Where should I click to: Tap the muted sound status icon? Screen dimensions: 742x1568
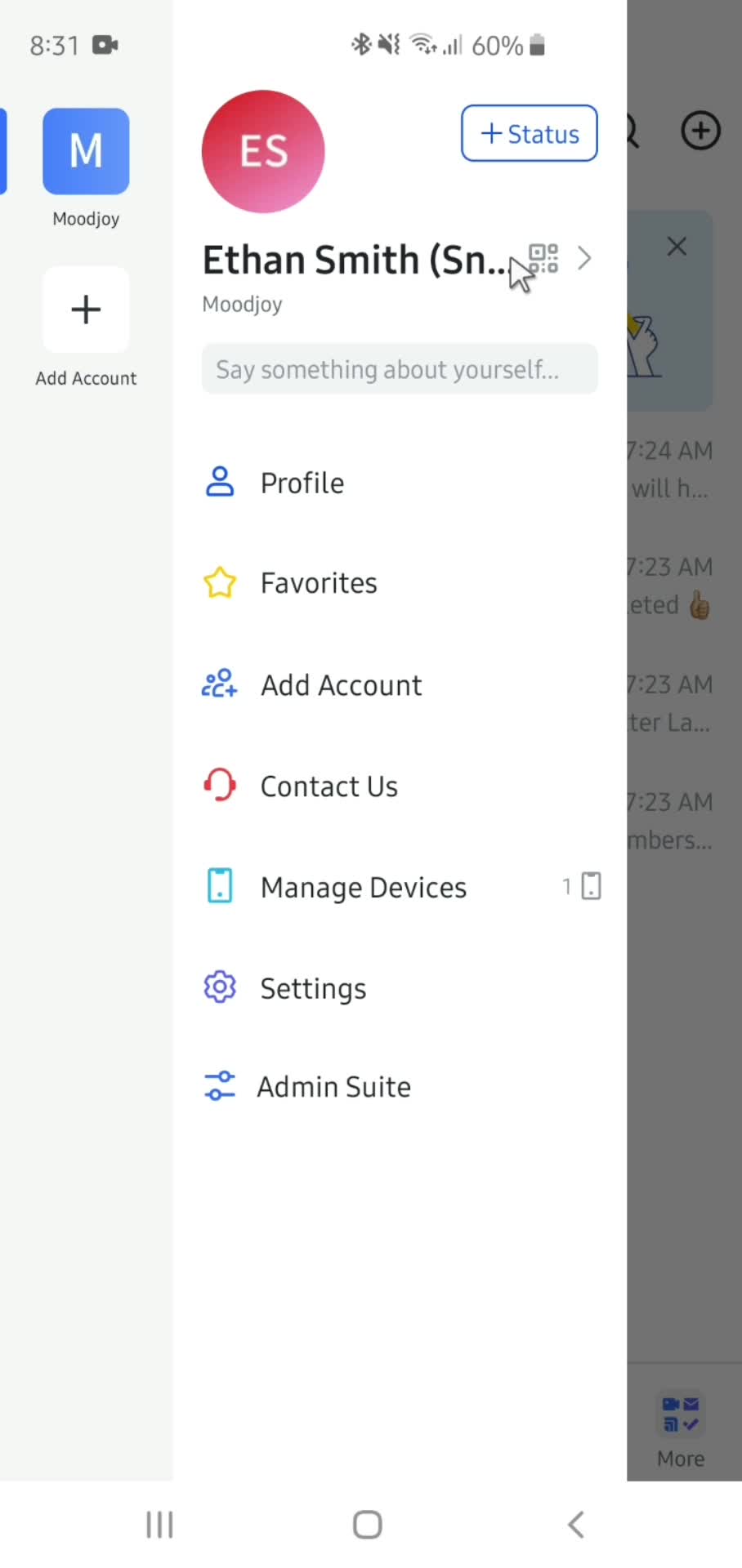tap(389, 44)
